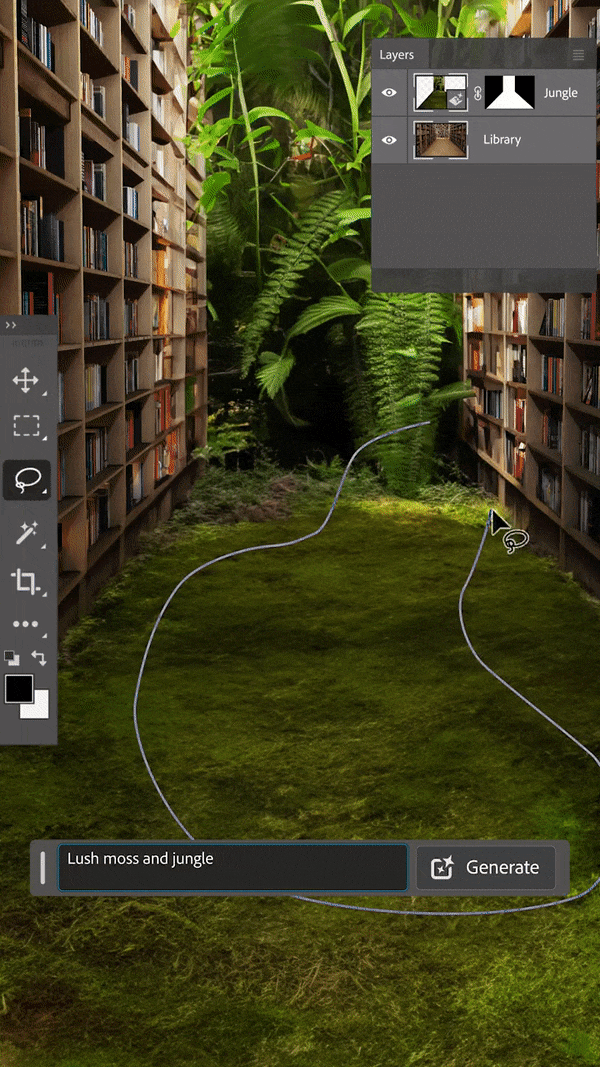Image resolution: width=600 pixels, height=1067 pixels.
Task: Select the Library layer thumbnail
Action: pos(441,139)
